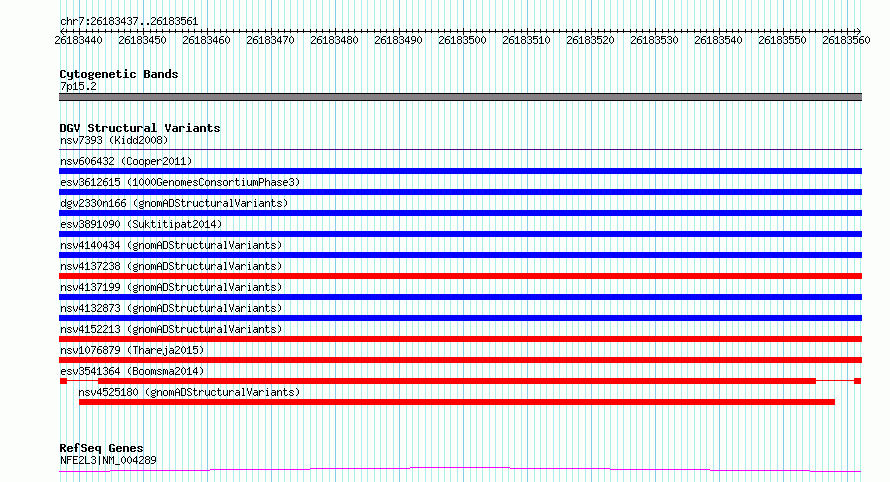Click the RefSeq Genes track heading
This screenshot has height=482, width=890.
coord(101,448)
